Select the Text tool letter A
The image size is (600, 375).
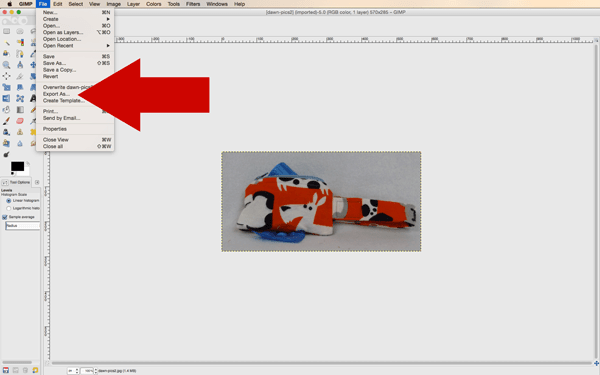coord(33,98)
